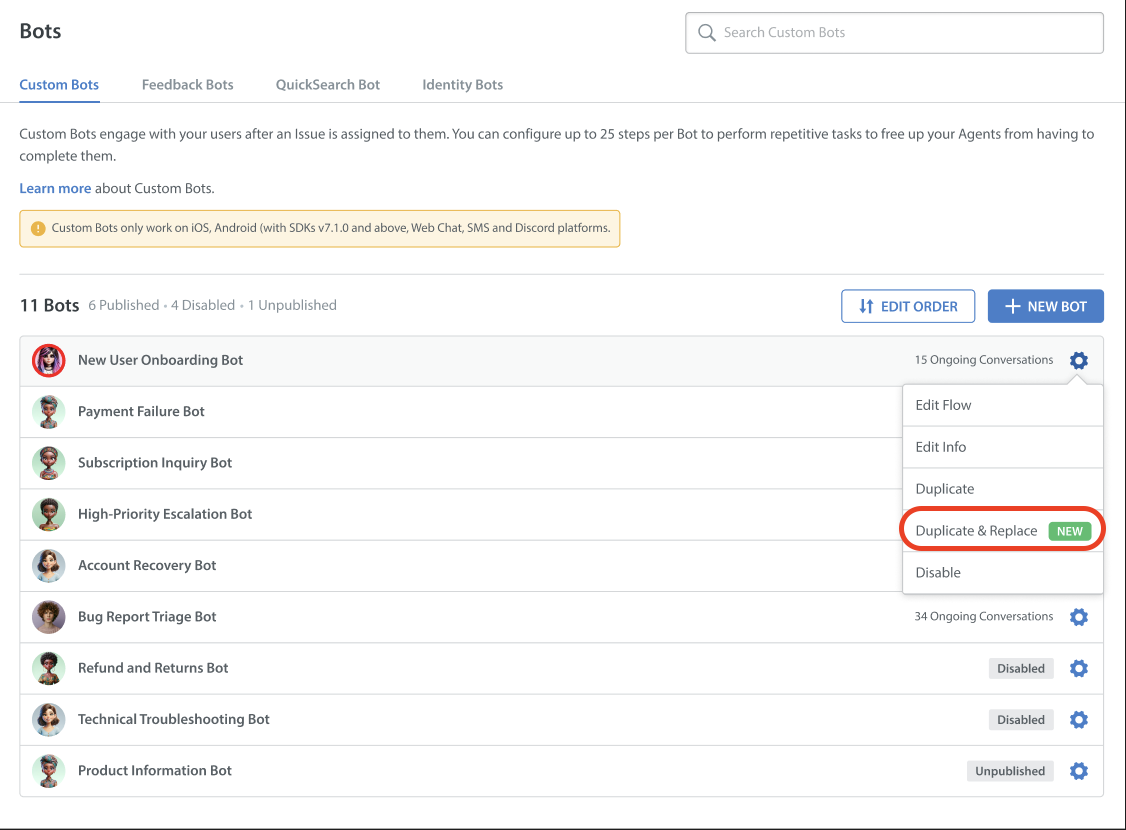
Task: Choose Duplicate & Replace menu option
Action: [977, 531]
